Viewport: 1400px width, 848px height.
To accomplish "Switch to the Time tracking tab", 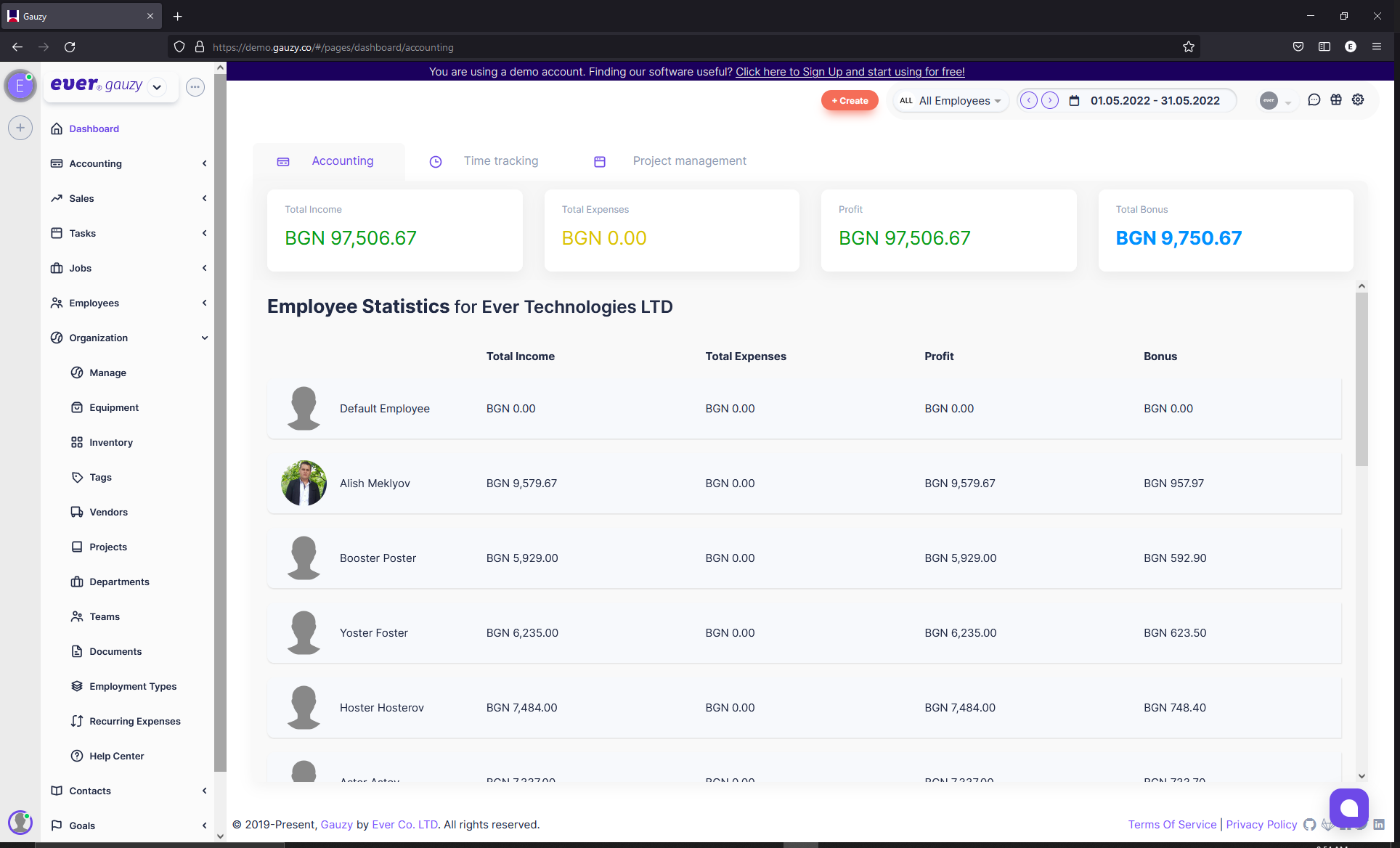I will click(500, 161).
